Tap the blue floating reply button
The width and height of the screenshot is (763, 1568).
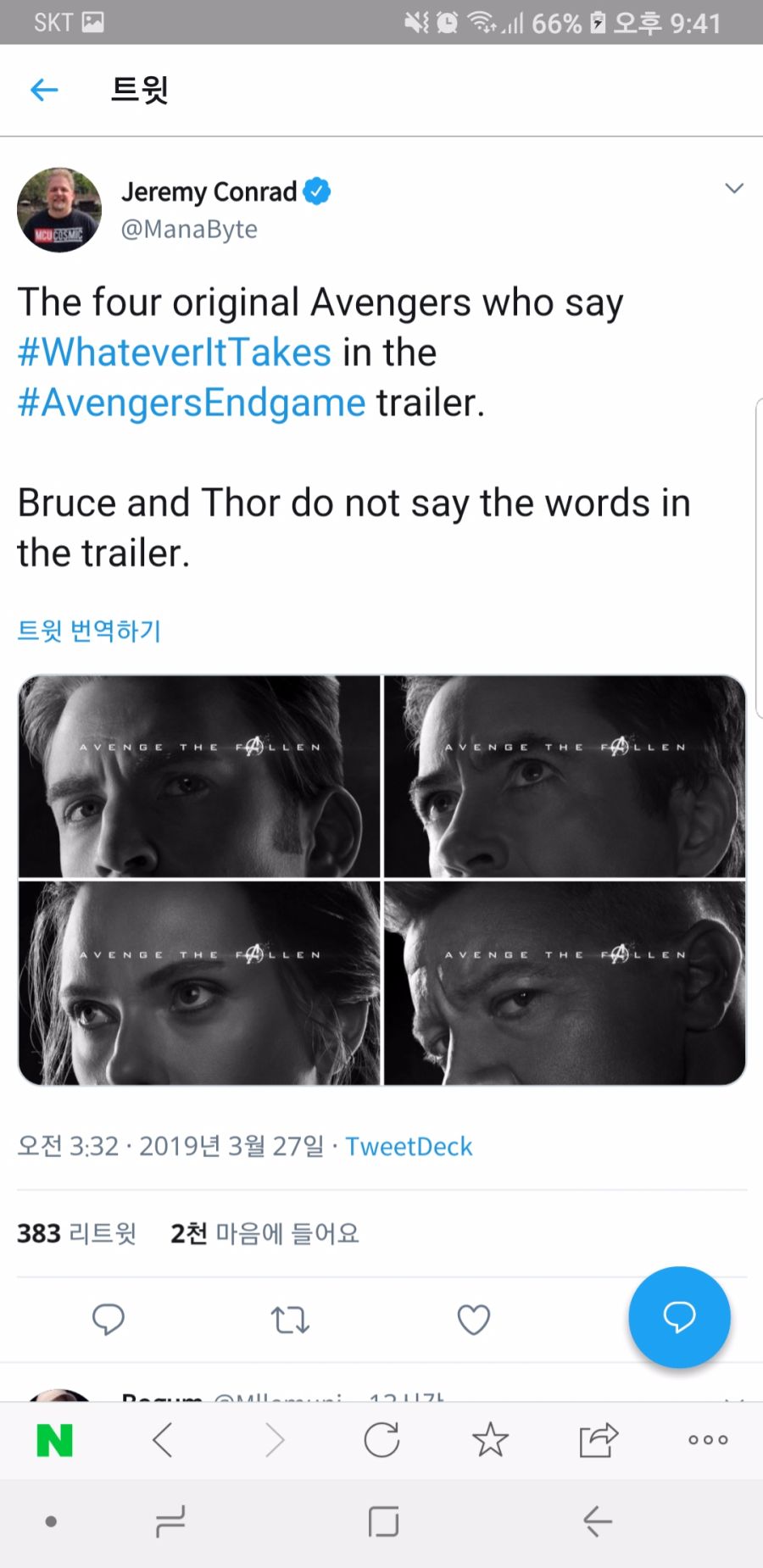(679, 1317)
